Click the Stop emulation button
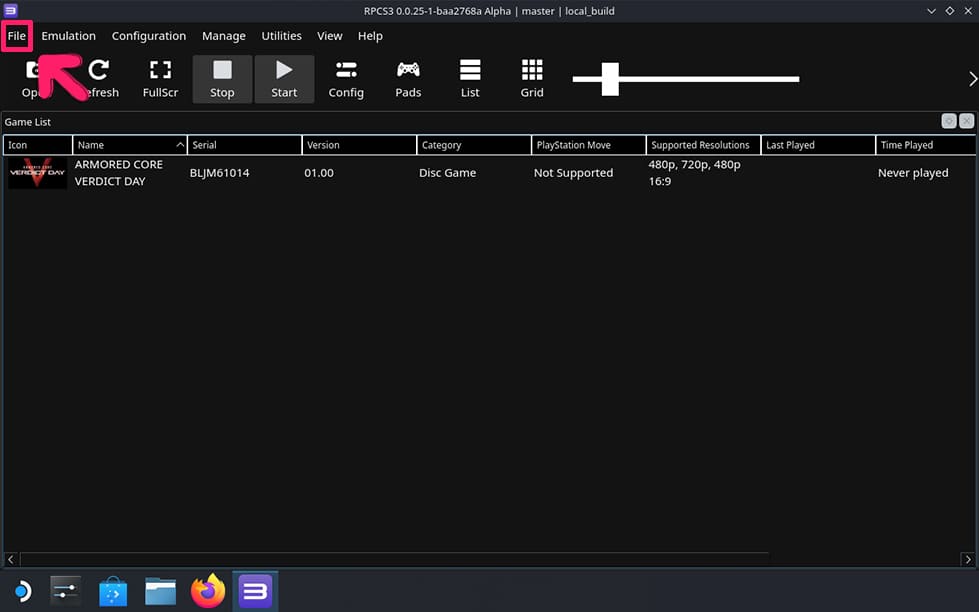979x612 pixels. point(222,79)
